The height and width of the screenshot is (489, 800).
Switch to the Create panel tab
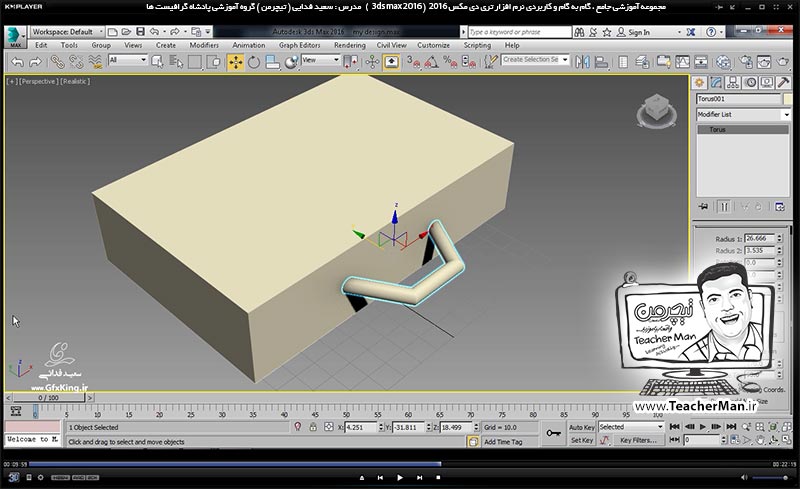pyautogui.click(x=699, y=82)
